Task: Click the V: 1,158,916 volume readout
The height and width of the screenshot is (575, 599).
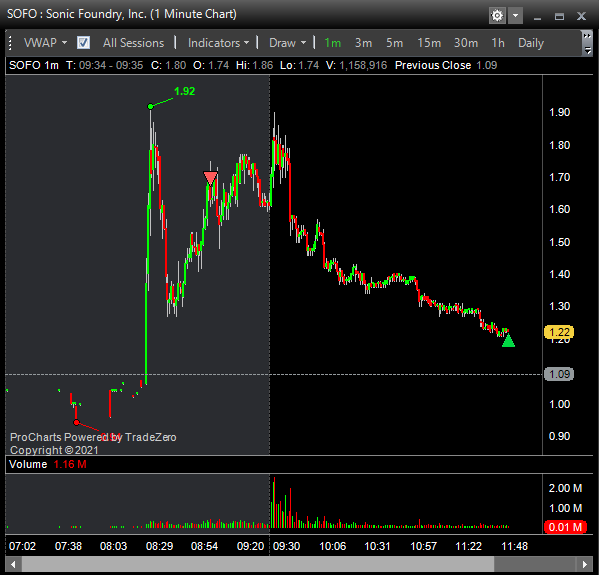Action: [x=356, y=65]
